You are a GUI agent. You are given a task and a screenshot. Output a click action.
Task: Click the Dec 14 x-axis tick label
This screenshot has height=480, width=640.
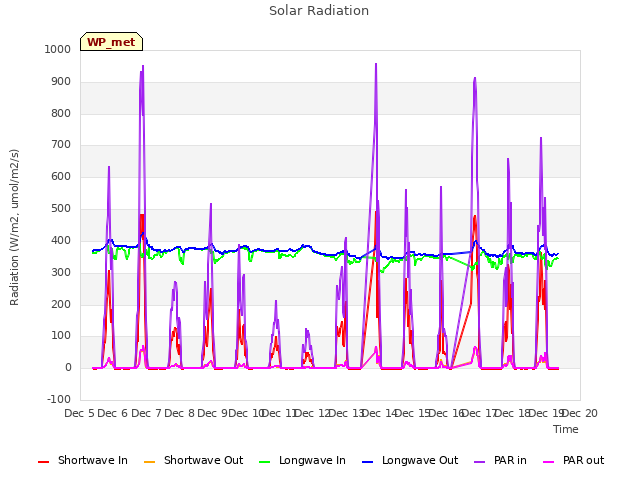point(379,413)
